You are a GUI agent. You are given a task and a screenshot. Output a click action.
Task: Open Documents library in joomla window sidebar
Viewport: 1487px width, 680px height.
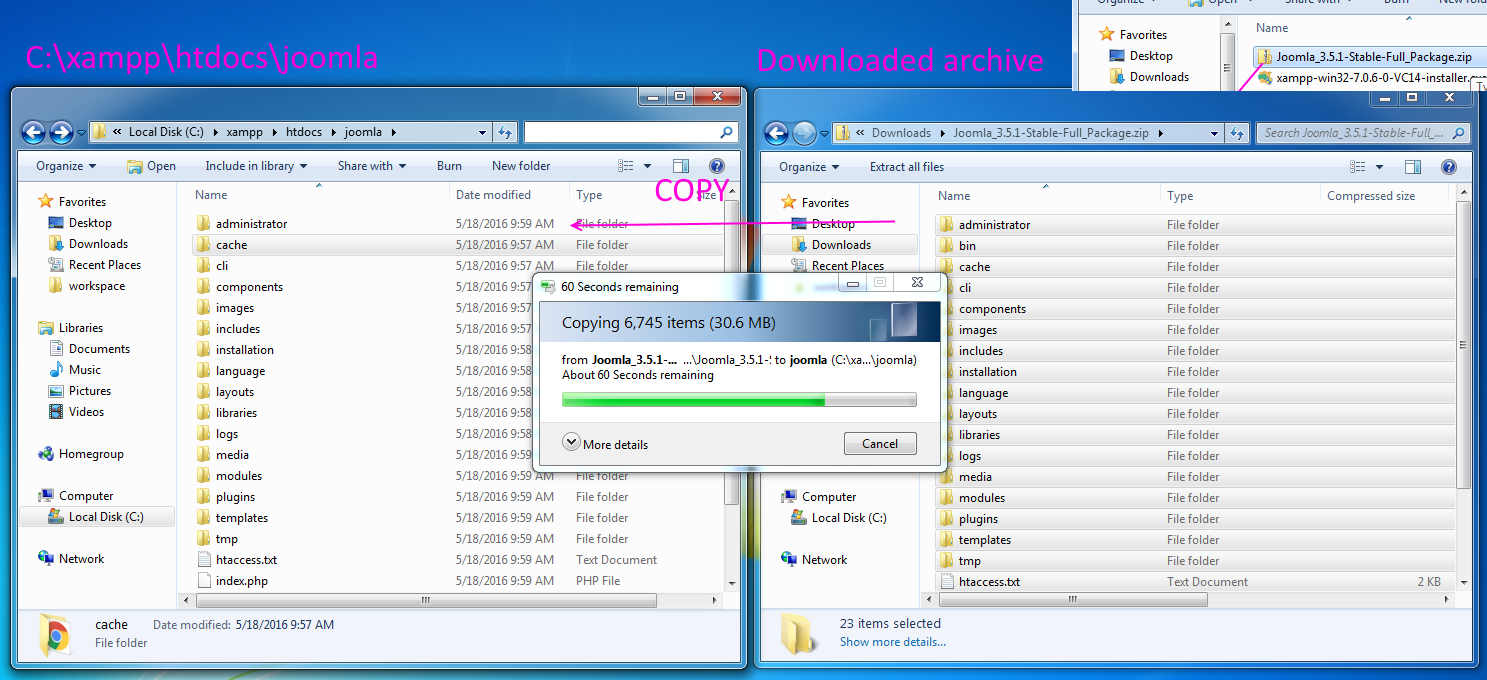click(x=99, y=349)
